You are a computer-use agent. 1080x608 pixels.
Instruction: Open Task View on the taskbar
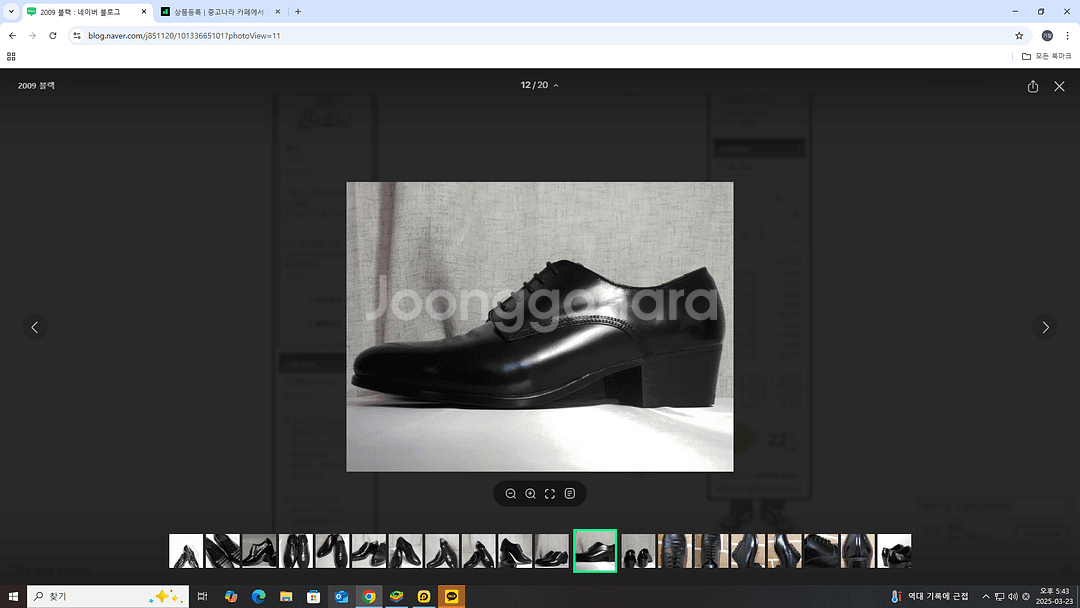pyautogui.click(x=202, y=596)
